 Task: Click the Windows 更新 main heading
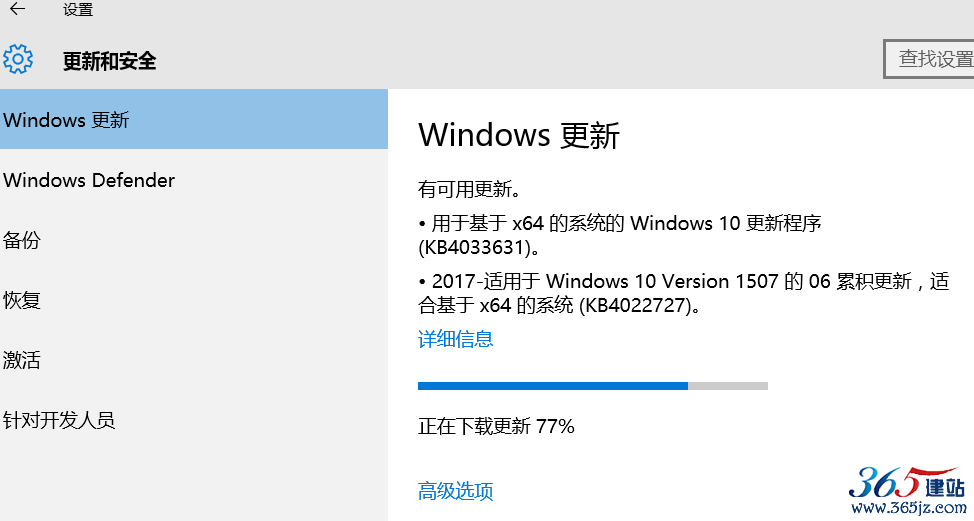coord(519,135)
